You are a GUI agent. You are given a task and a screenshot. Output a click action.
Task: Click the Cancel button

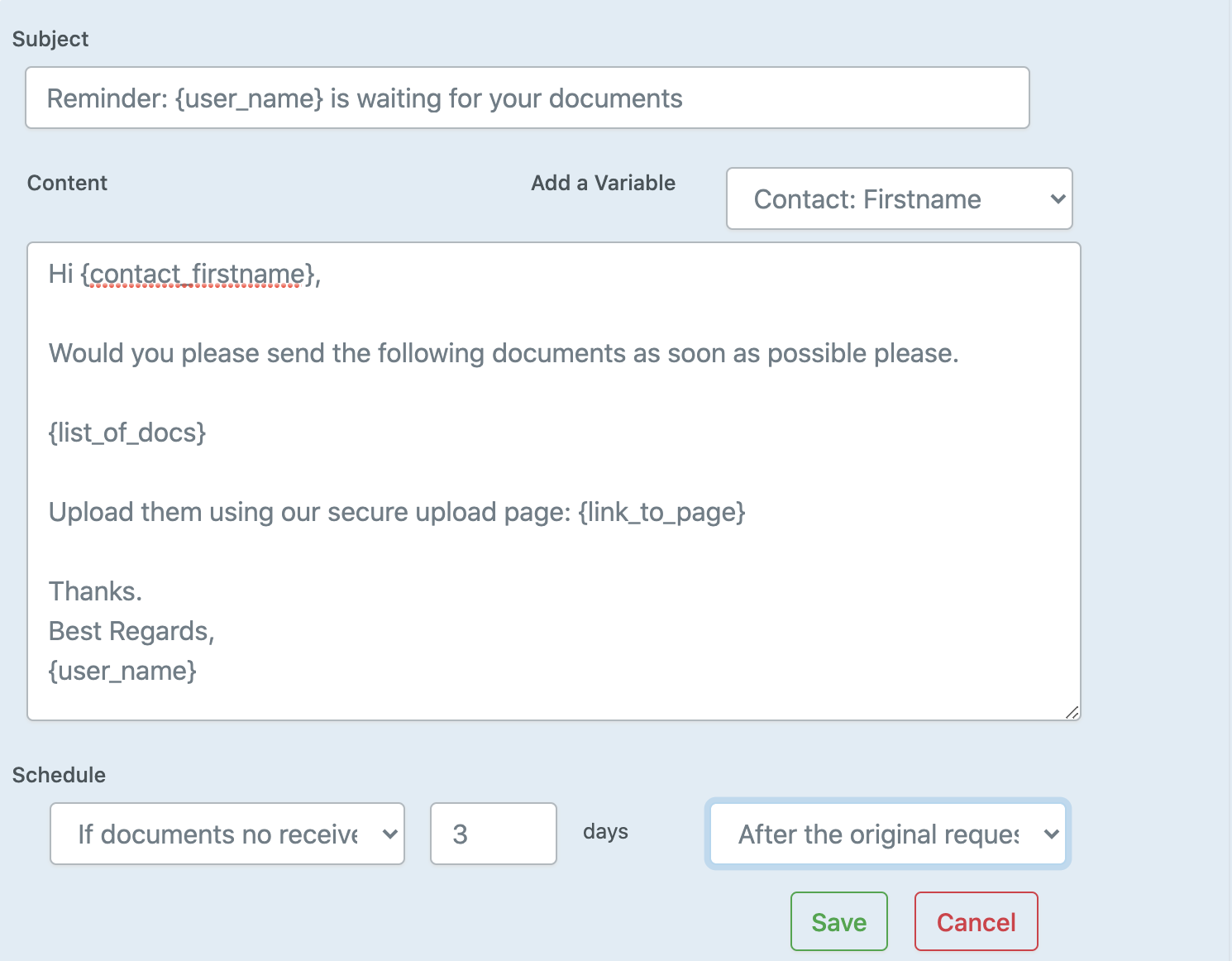(x=977, y=921)
